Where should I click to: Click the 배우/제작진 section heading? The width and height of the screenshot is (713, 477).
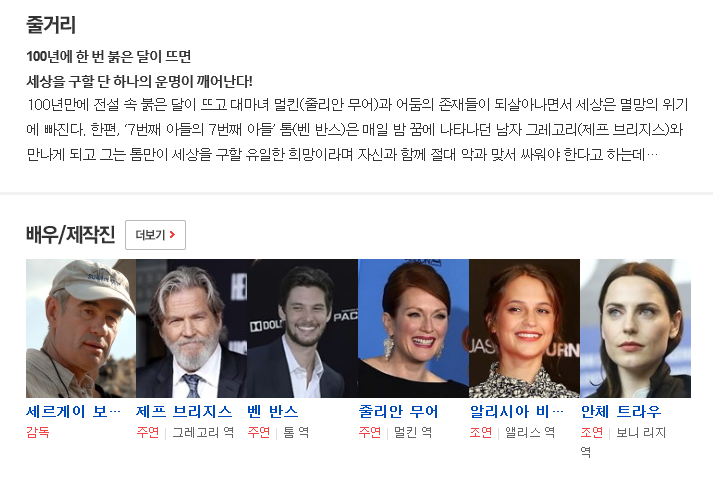pyautogui.click(x=70, y=235)
